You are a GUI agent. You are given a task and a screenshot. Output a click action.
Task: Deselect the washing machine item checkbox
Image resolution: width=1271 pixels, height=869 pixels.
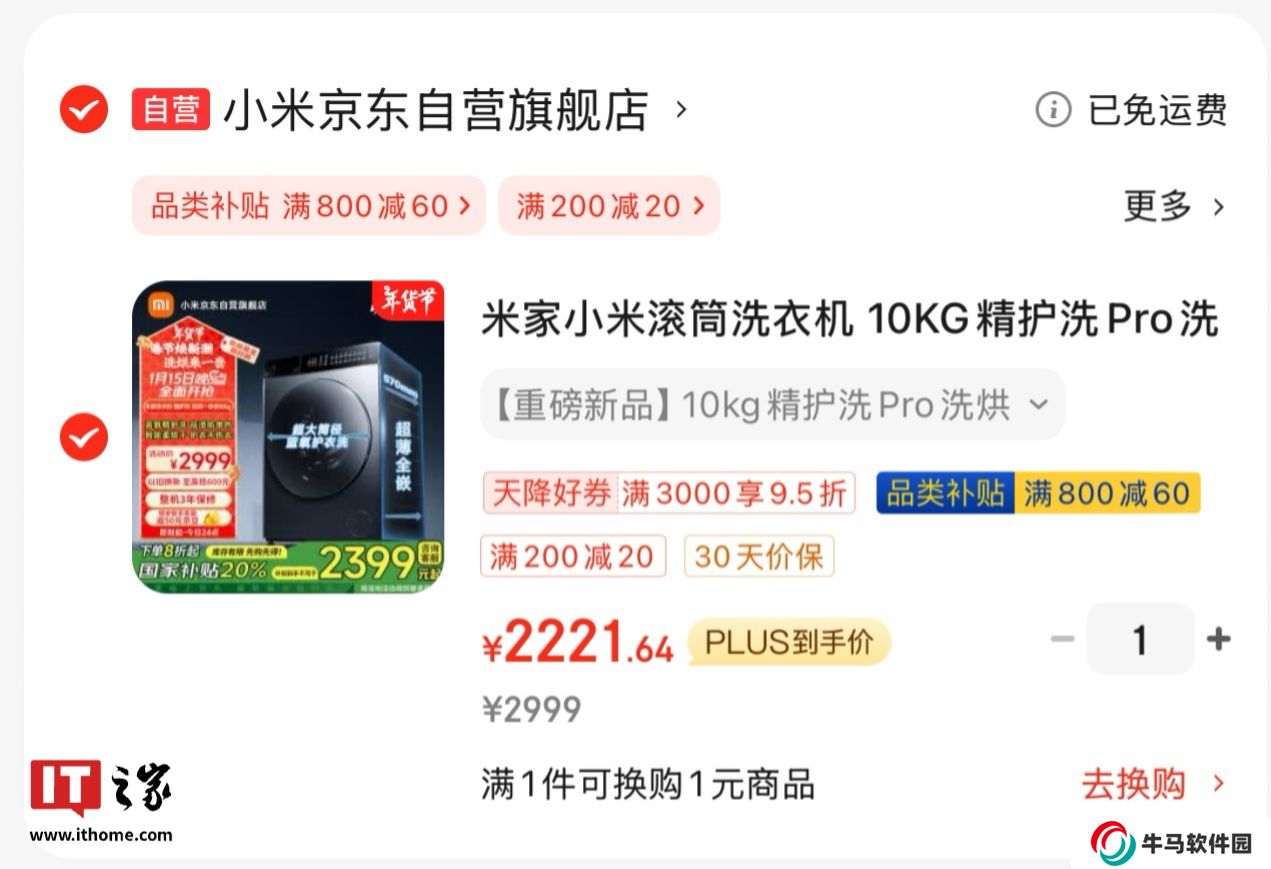click(84, 437)
